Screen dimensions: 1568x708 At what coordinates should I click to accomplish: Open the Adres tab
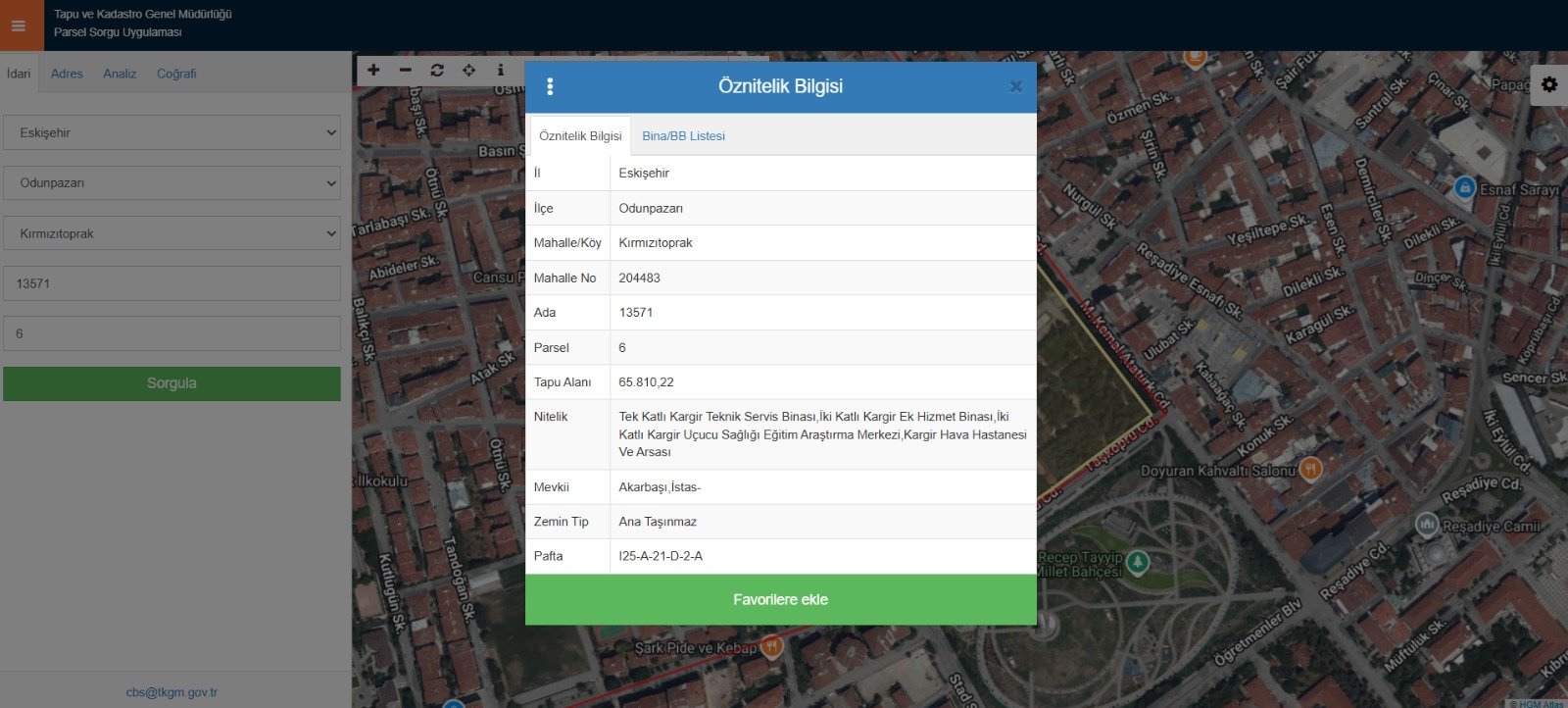[67, 74]
